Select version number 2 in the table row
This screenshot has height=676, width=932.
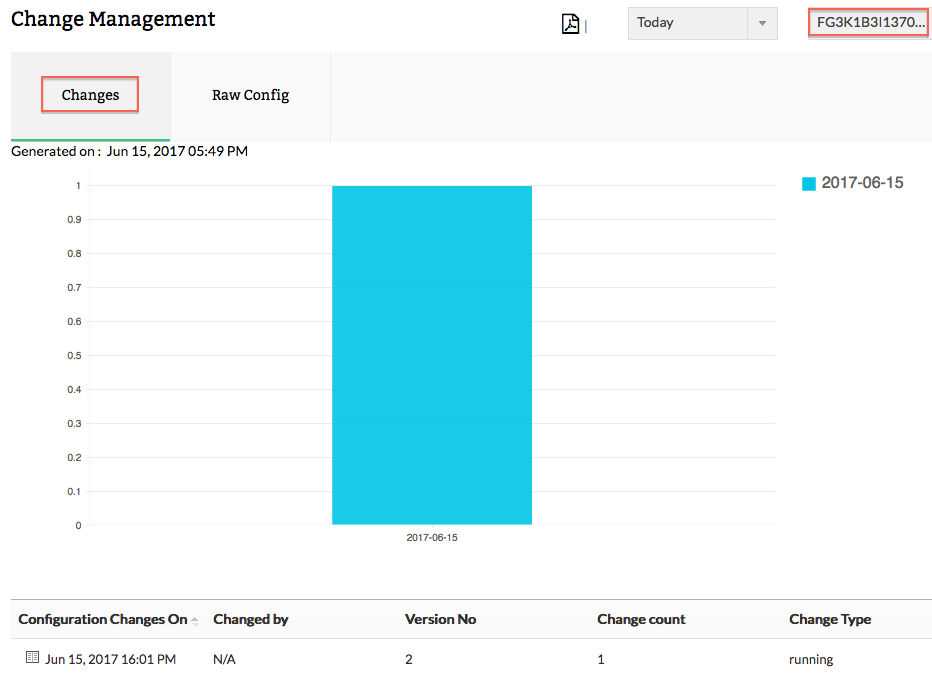click(x=408, y=659)
